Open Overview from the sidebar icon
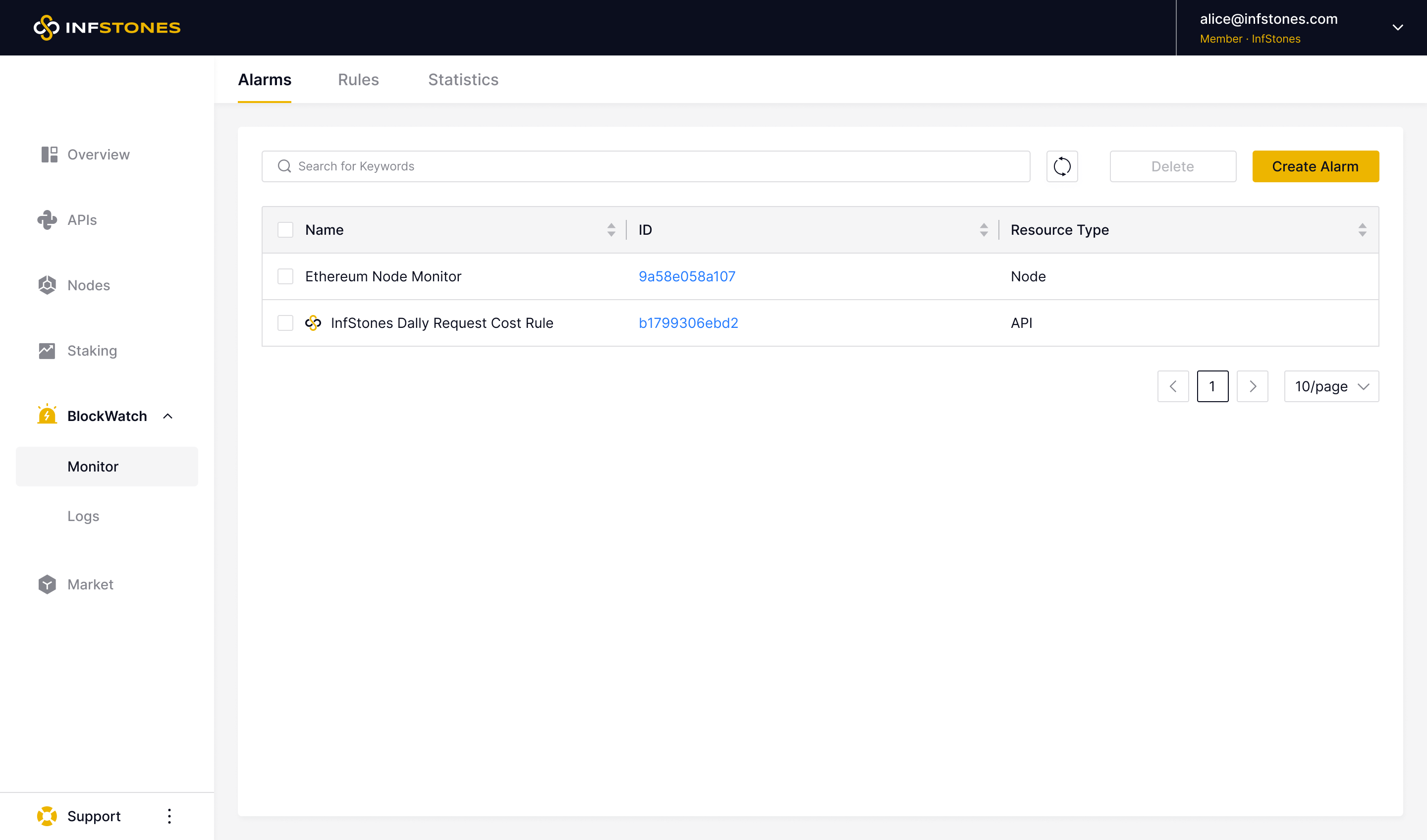1427x840 pixels. (x=49, y=155)
